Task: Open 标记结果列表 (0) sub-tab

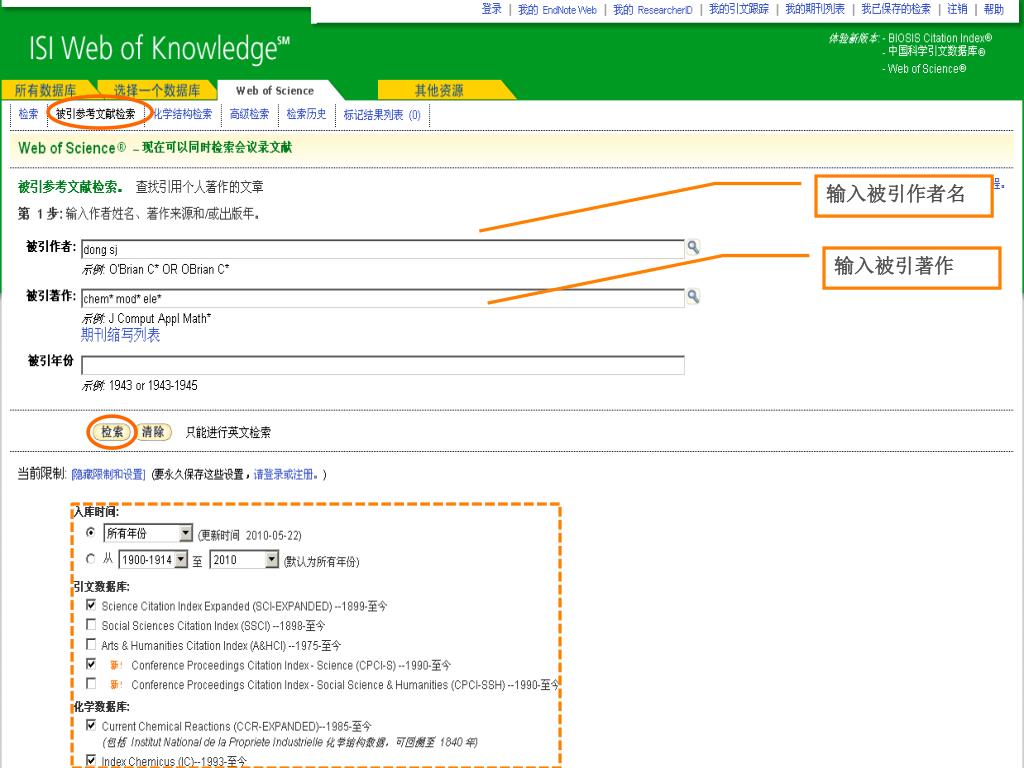Action: tap(382, 114)
